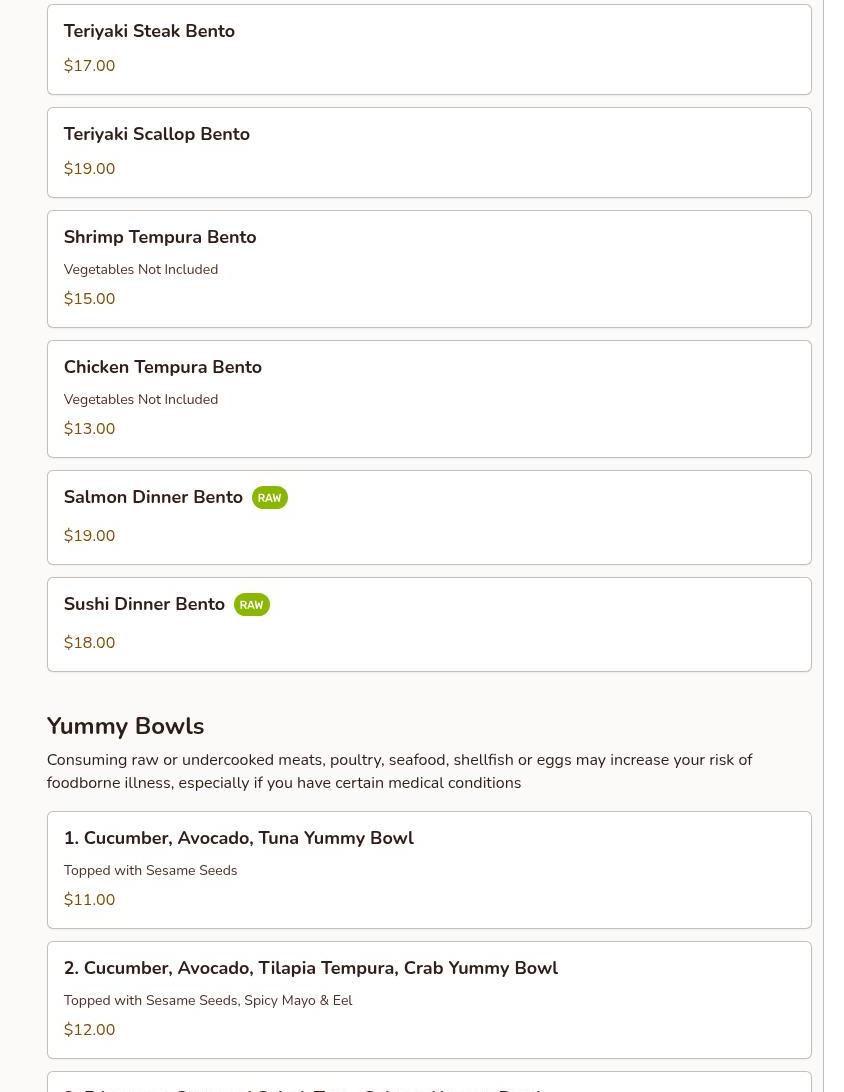Select the Teriyaki Scallop Bento title
This screenshot has height=1092, width=844.
[157, 135]
